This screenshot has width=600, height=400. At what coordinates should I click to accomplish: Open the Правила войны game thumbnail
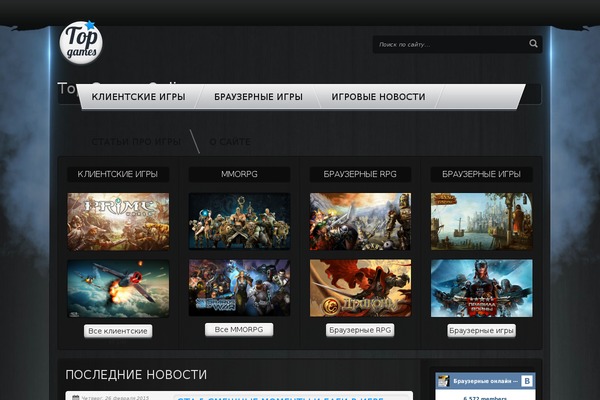pyautogui.click(x=481, y=288)
